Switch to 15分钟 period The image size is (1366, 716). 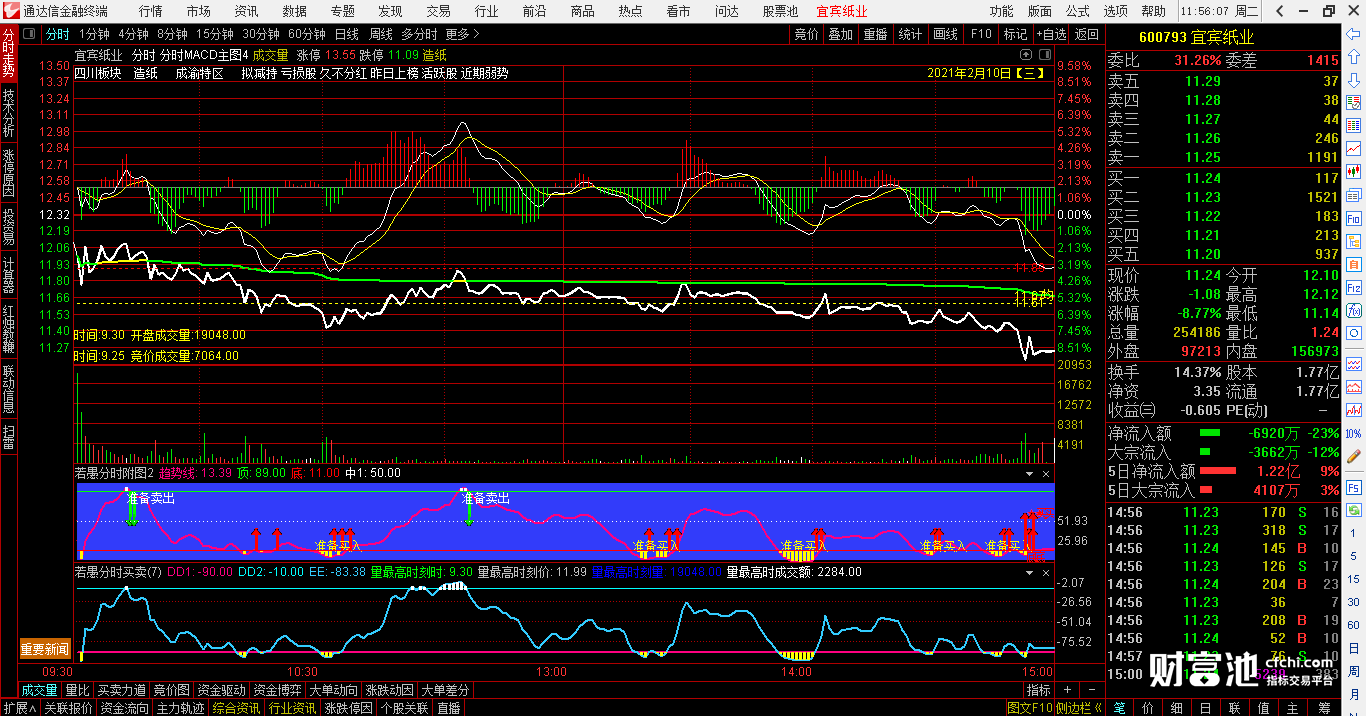point(214,33)
